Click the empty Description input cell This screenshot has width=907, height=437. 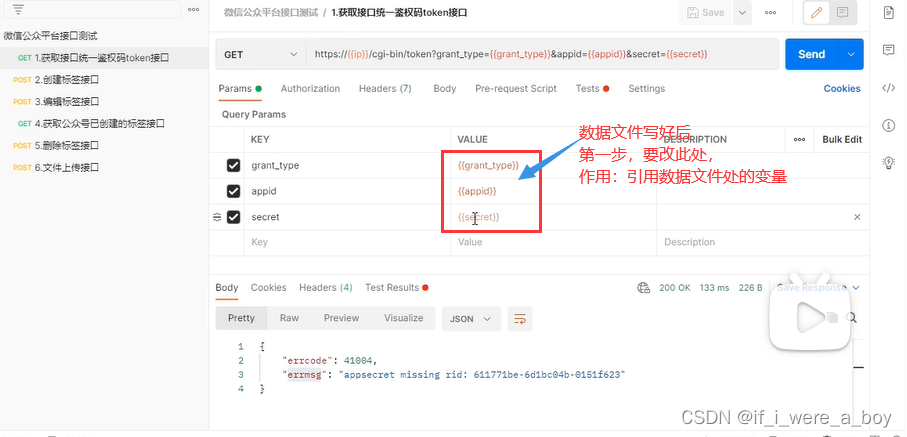click(x=762, y=243)
